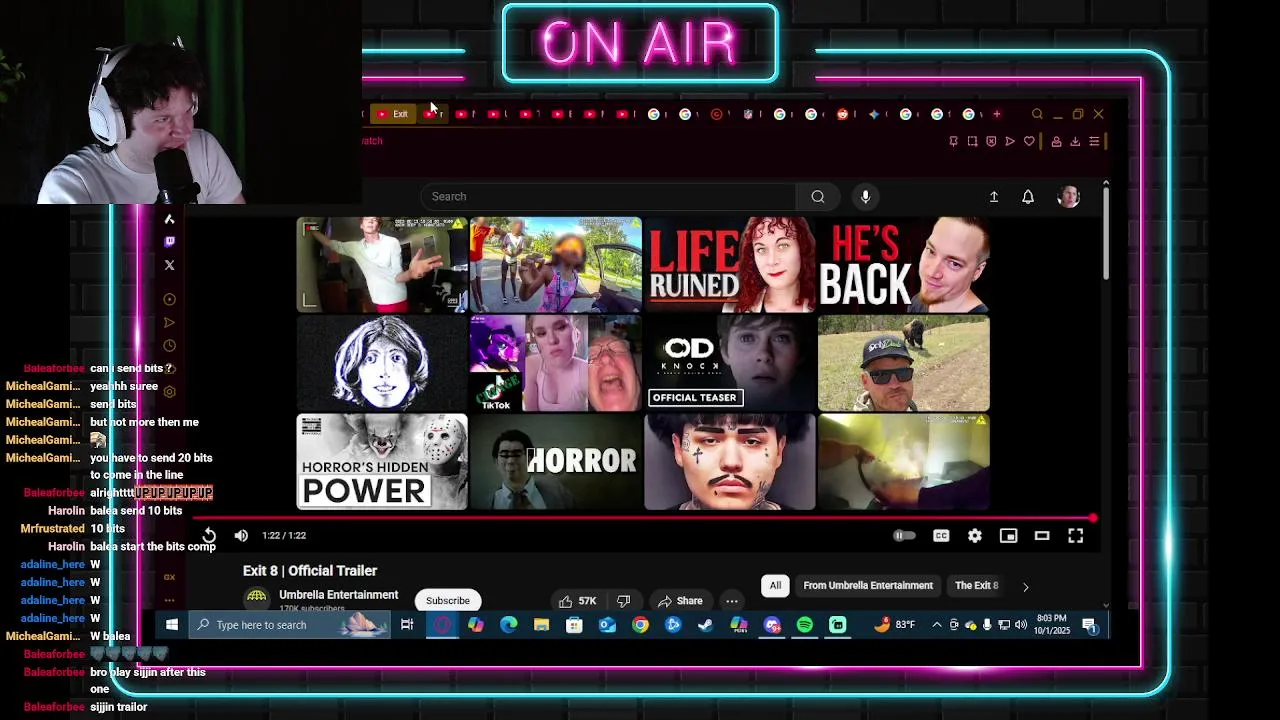Open the man with sunglasses field thumbnail
The width and height of the screenshot is (1280, 720).
[904, 364]
